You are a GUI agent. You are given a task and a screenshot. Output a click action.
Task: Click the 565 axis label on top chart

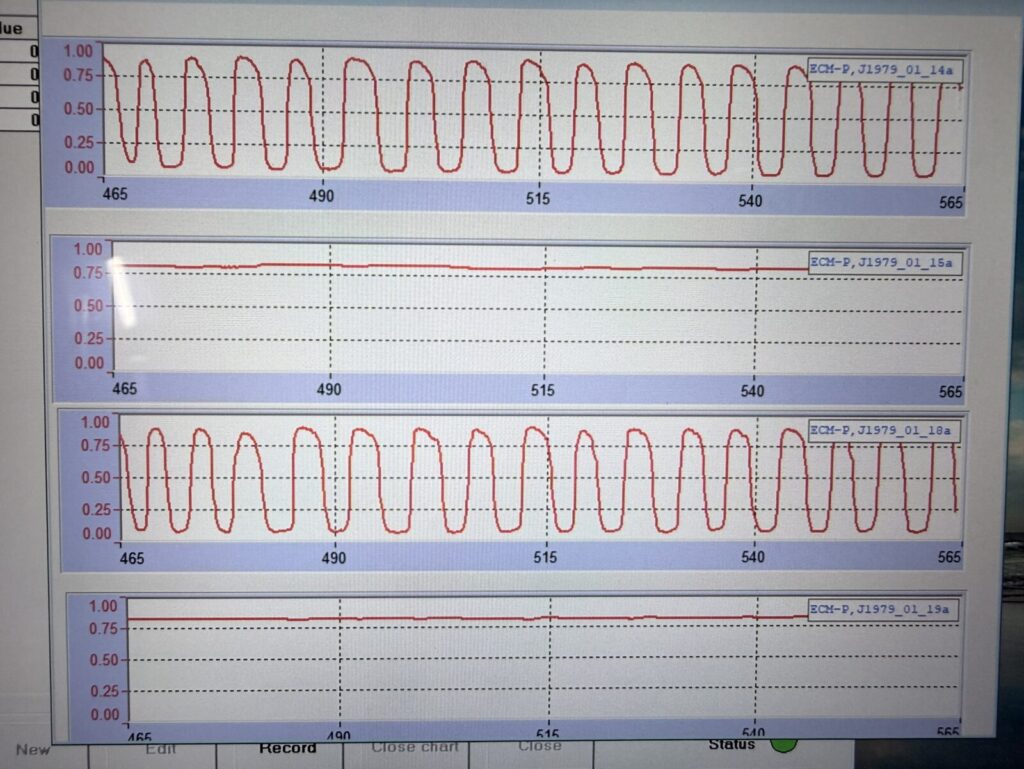951,202
